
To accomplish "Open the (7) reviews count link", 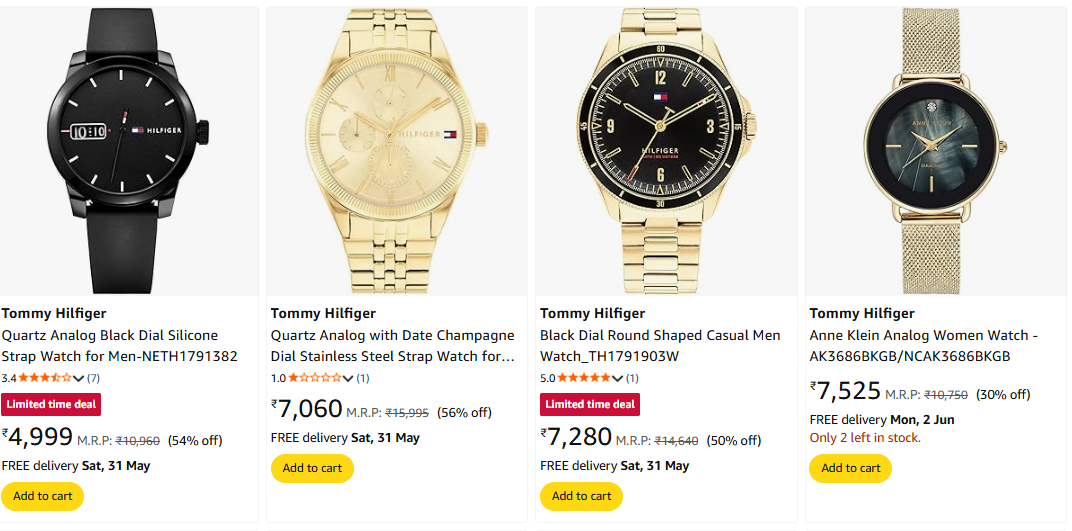I will [93, 378].
